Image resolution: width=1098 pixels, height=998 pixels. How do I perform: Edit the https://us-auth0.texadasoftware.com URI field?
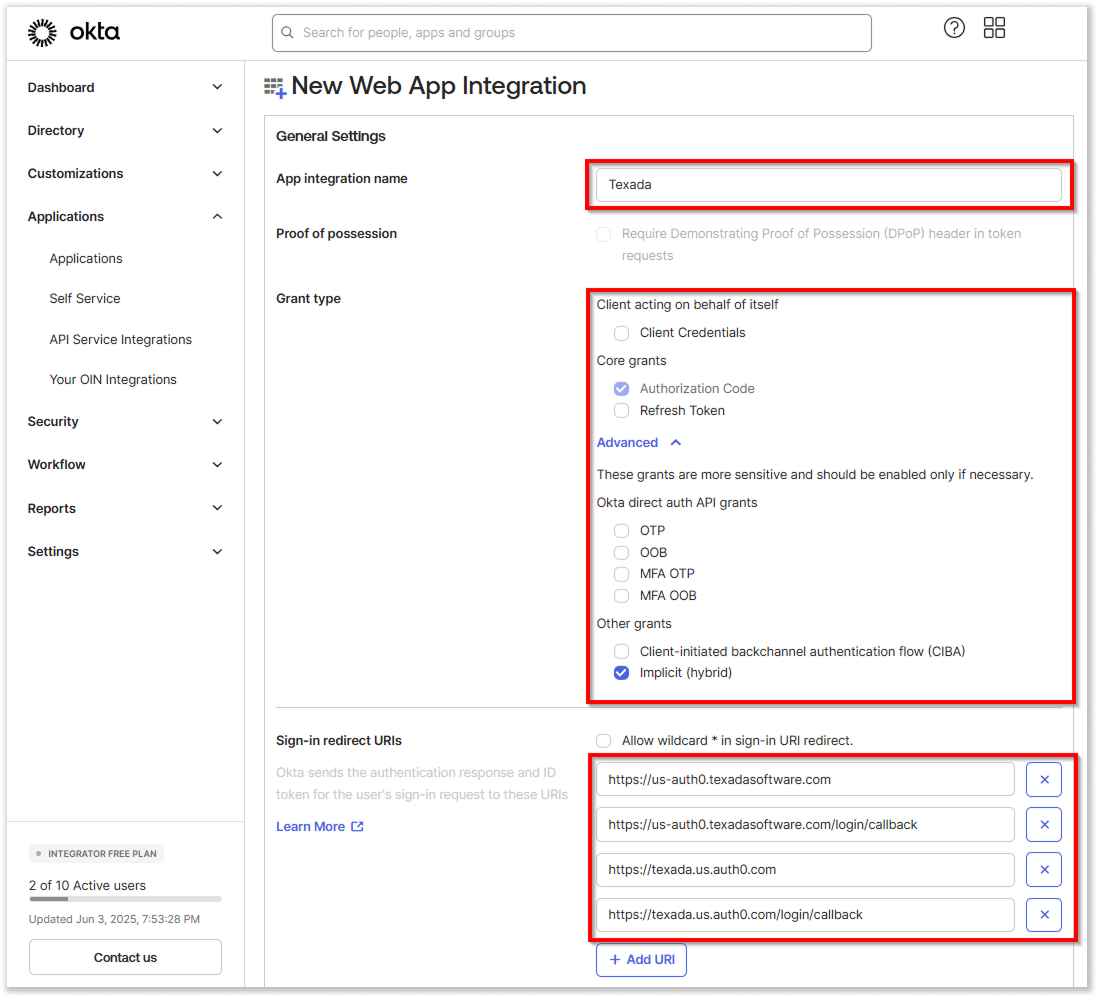point(805,779)
